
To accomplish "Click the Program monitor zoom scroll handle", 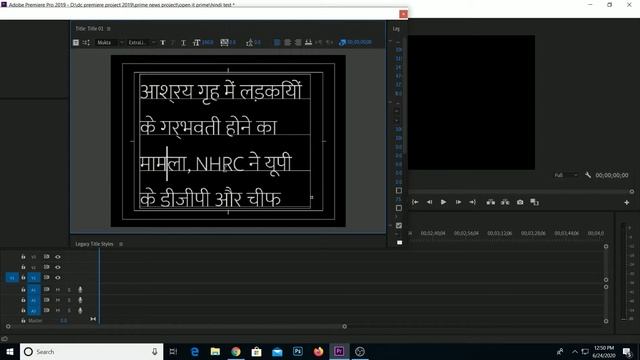I will [x=631, y=191].
